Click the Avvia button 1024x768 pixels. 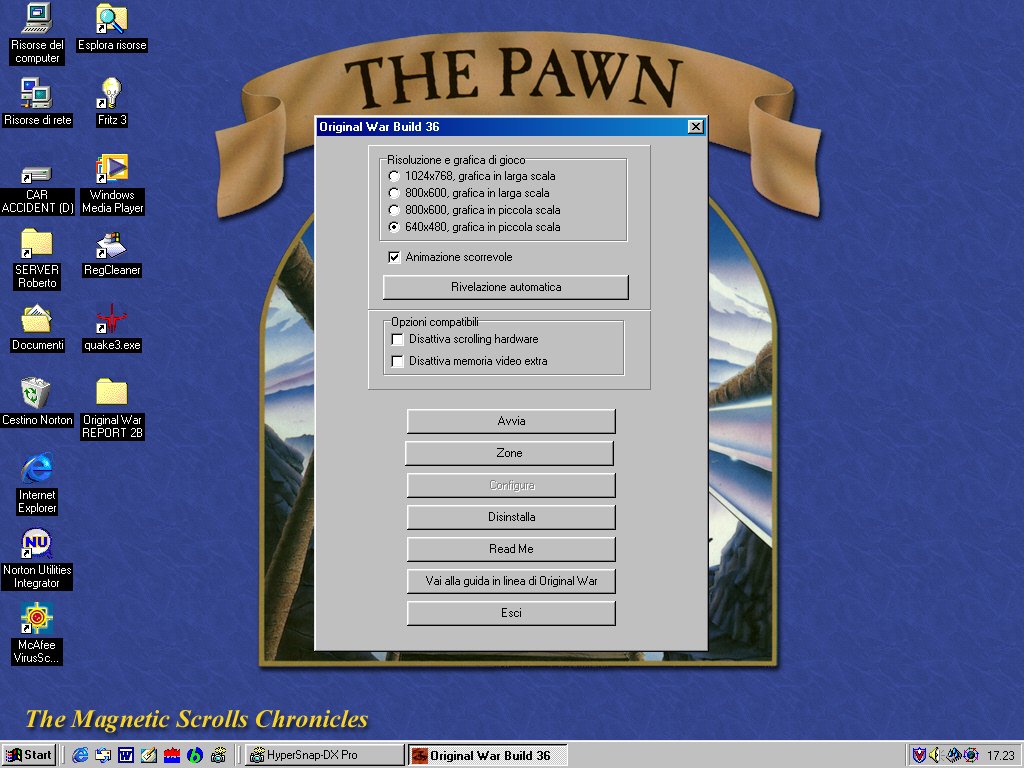pos(511,421)
